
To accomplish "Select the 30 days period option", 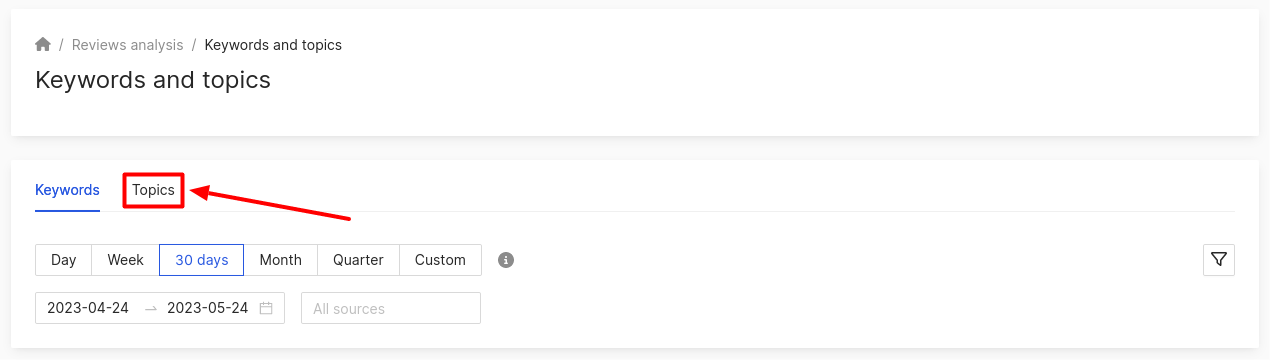I will point(202,260).
